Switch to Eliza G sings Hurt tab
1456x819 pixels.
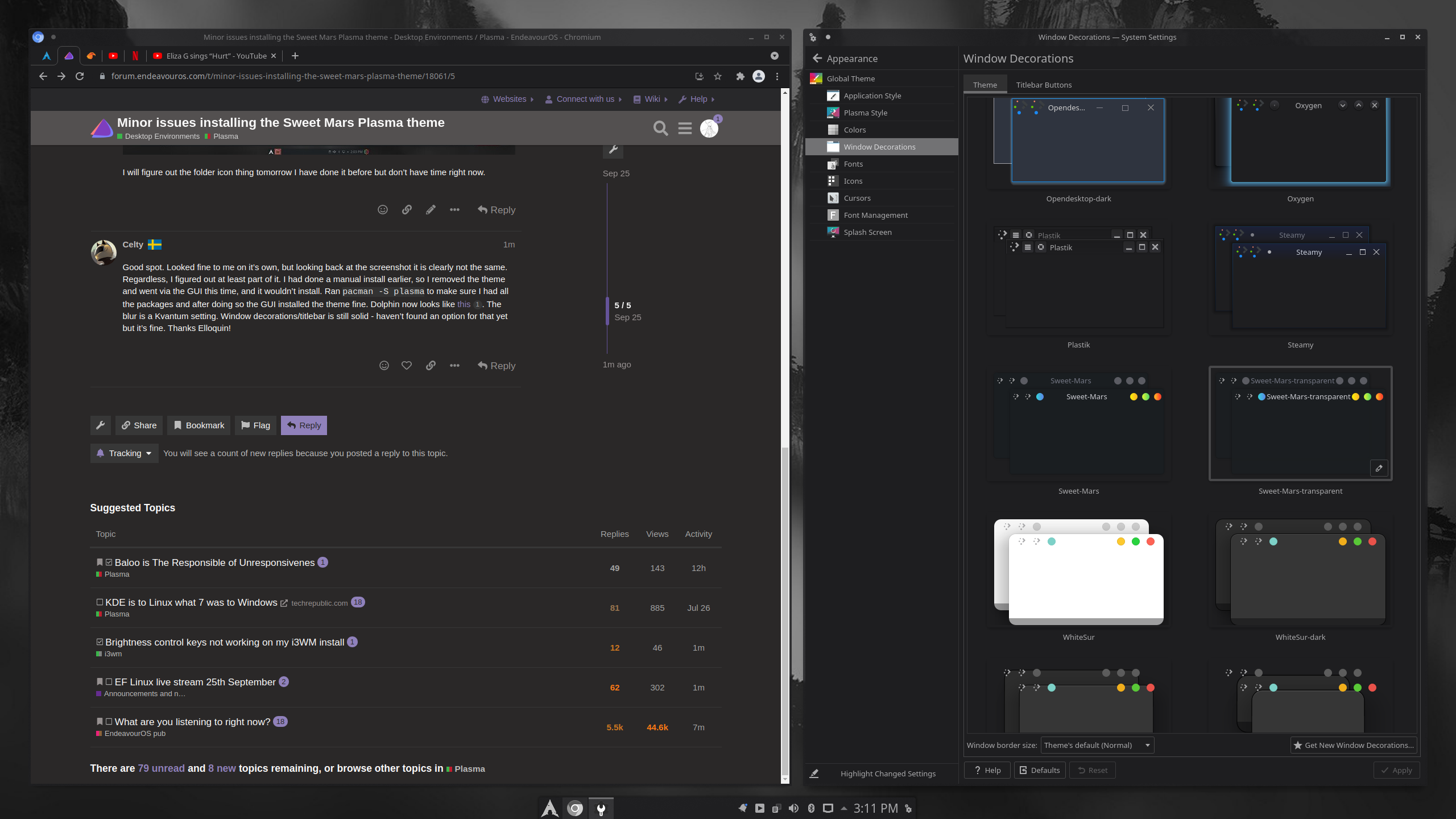pyautogui.click(x=216, y=56)
